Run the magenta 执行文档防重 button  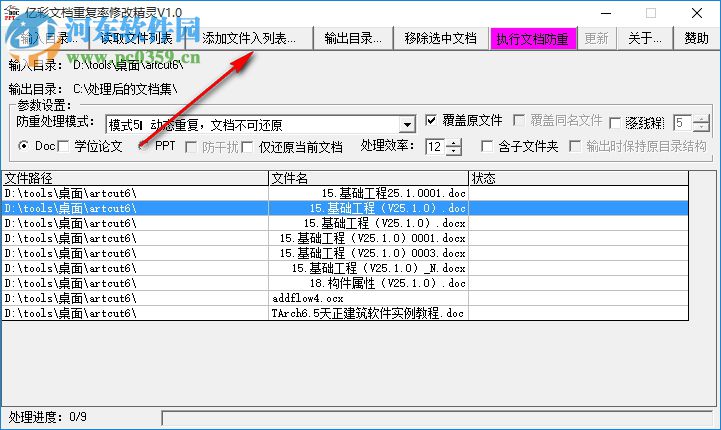point(532,39)
